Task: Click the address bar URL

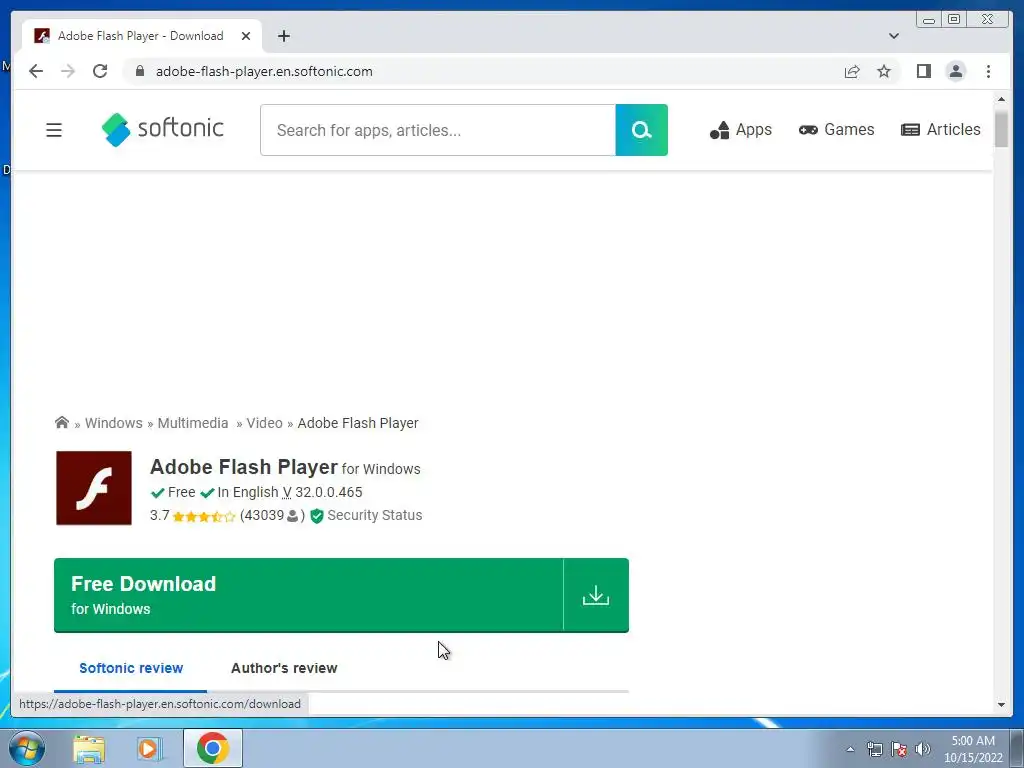Action: tap(264, 71)
